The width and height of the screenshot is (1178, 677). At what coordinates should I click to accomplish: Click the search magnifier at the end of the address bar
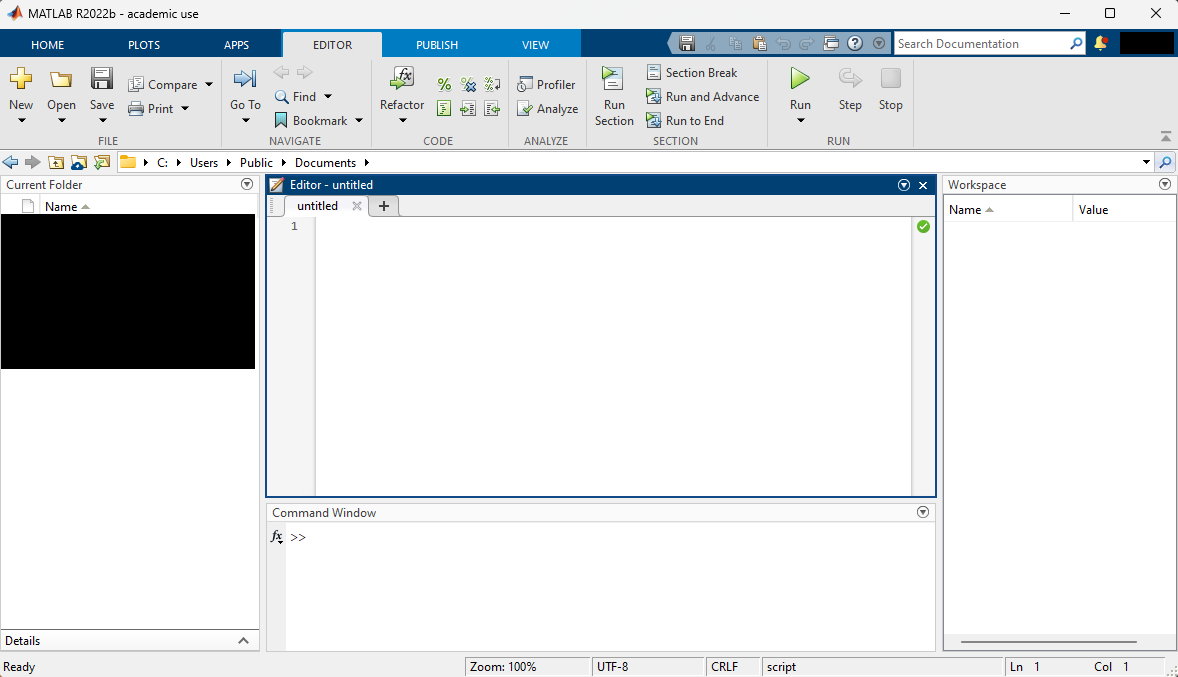point(1165,162)
